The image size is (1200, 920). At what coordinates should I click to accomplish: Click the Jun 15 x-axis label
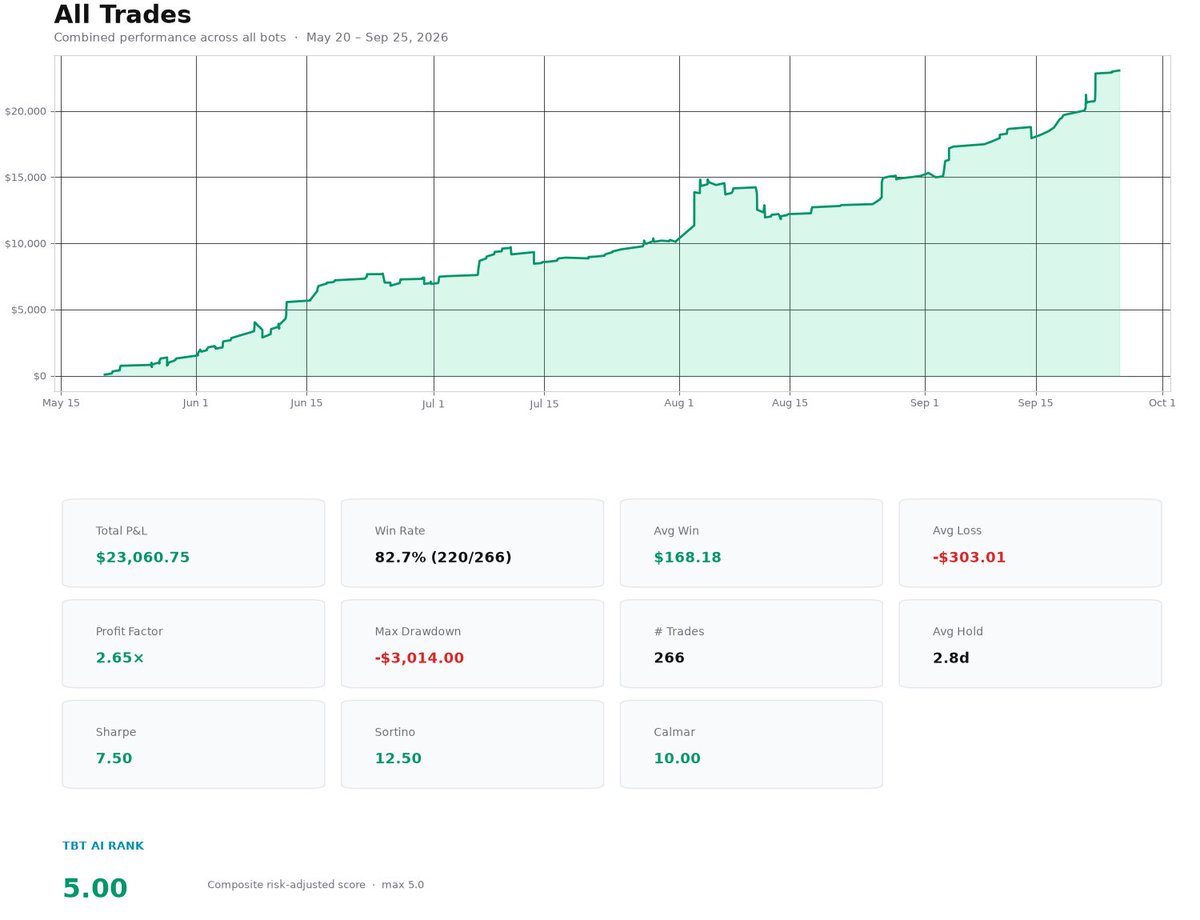306,403
